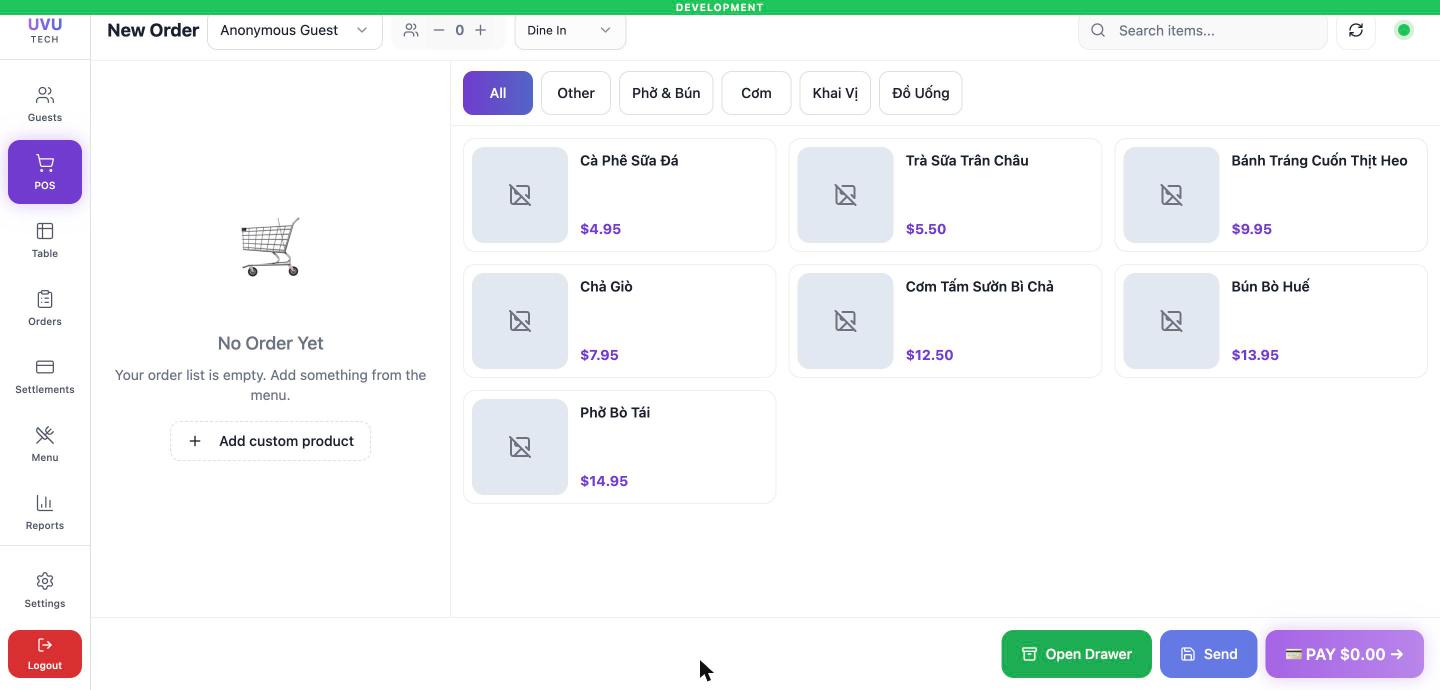
Task: Open the Settings gear
Action: tap(45, 581)
